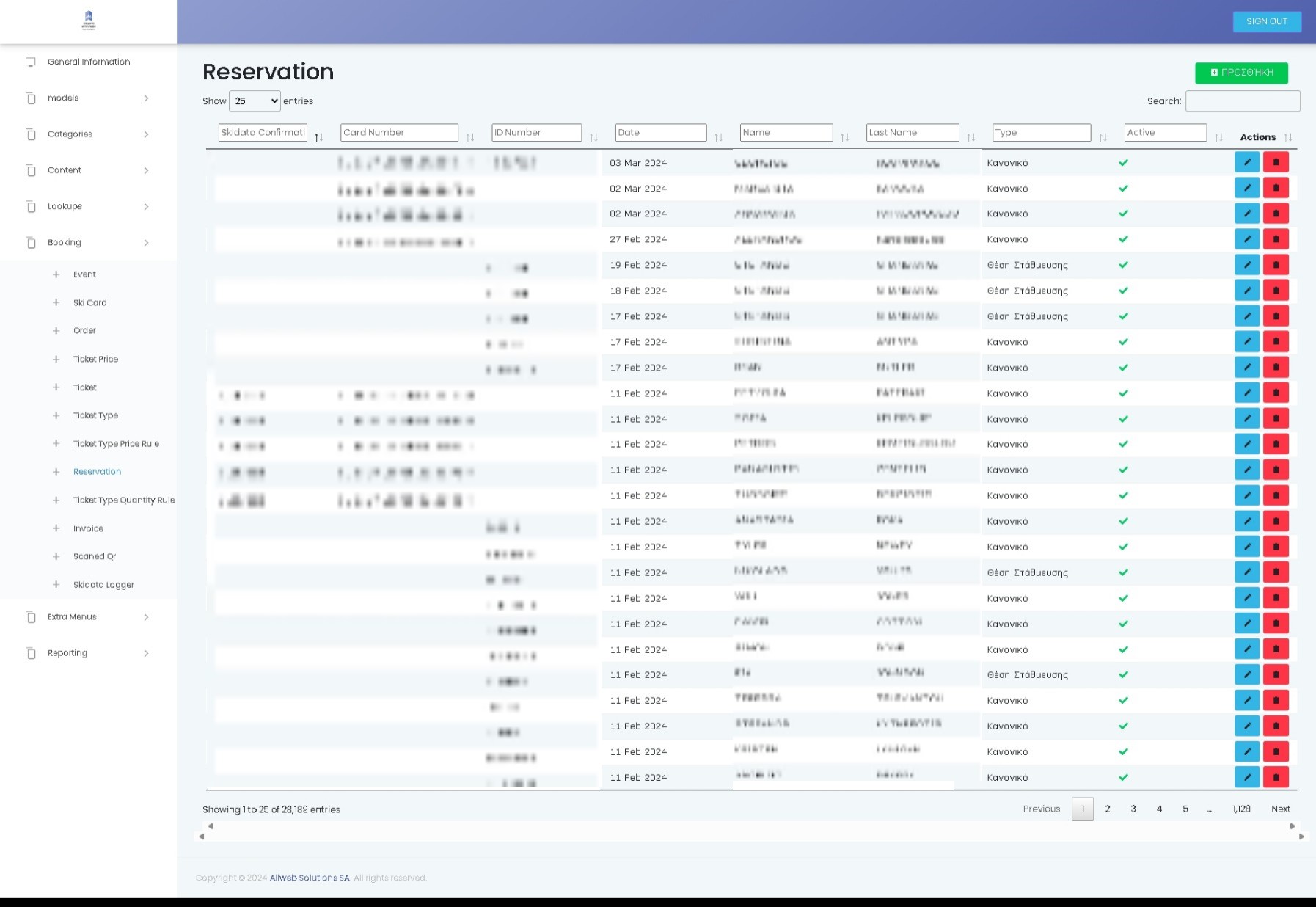Open Ticket Price in Booking submenu
The image size is (1316, 907).
pos(95,359)
